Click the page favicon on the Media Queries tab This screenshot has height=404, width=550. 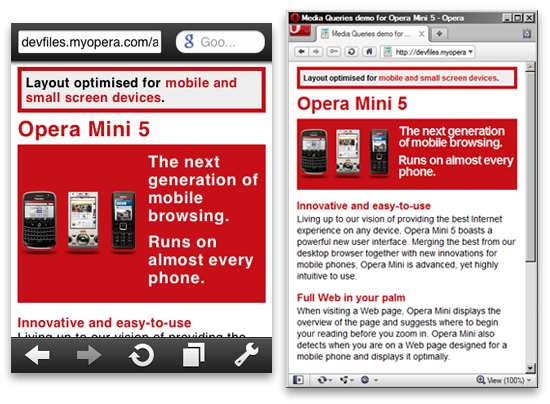325,33
